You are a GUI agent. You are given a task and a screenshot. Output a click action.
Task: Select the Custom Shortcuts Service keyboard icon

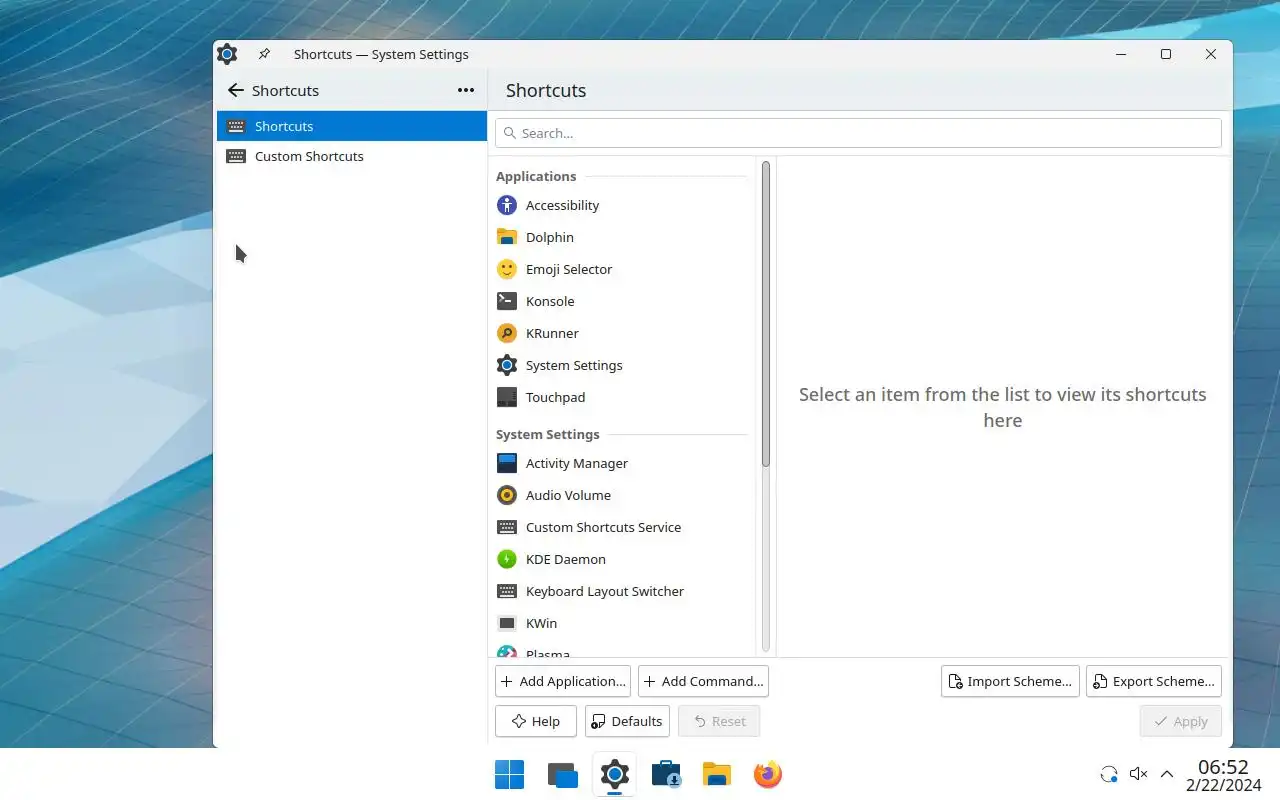[507, 527]
